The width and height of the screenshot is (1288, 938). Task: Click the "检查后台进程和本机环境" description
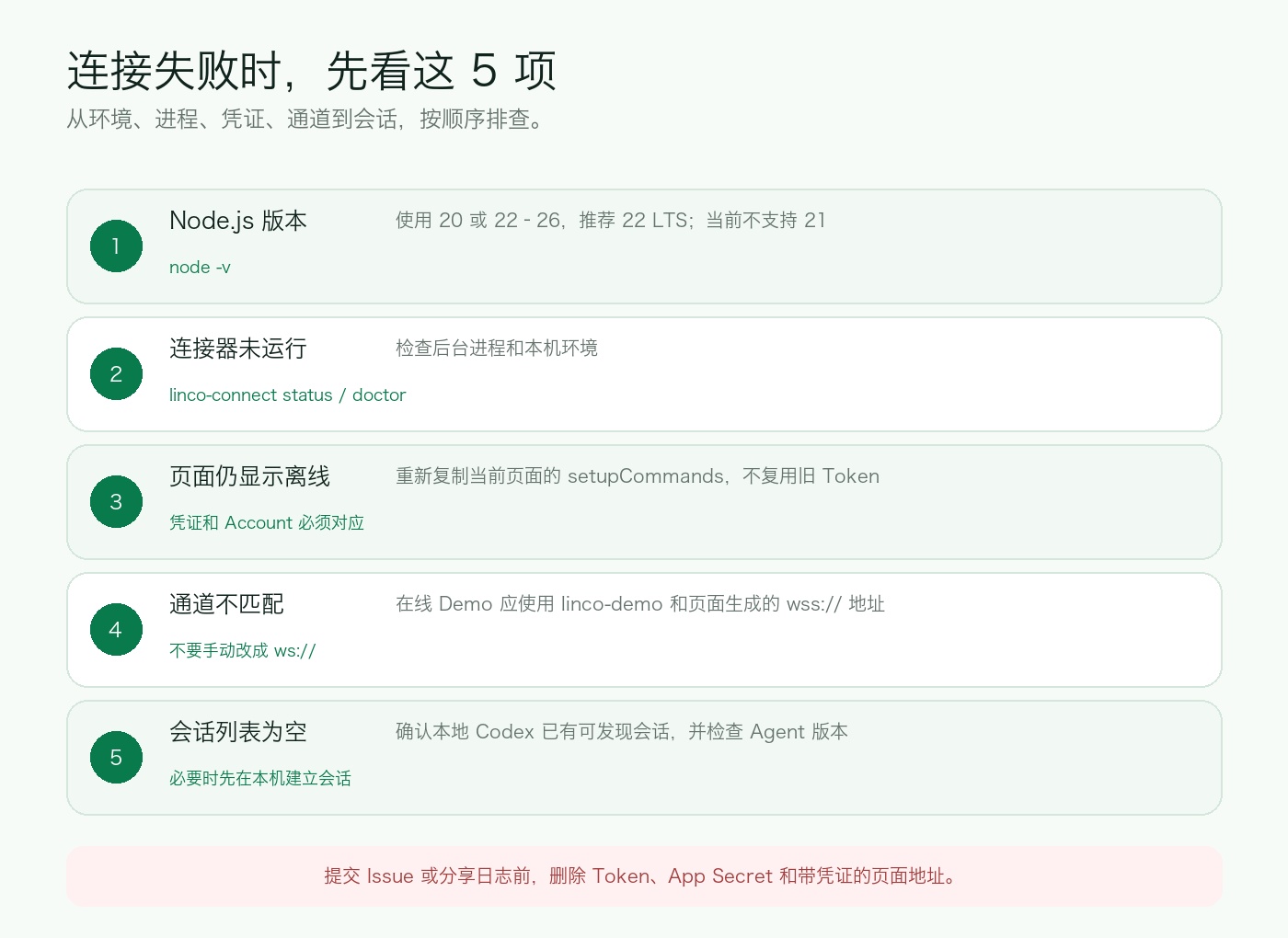coord(497,349)
